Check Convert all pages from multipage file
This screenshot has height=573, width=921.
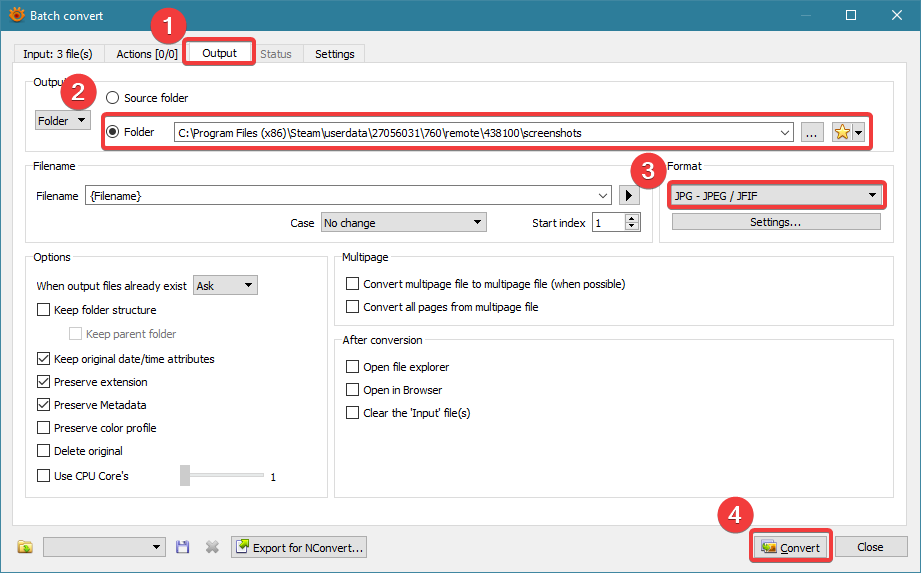coord(352,306)
